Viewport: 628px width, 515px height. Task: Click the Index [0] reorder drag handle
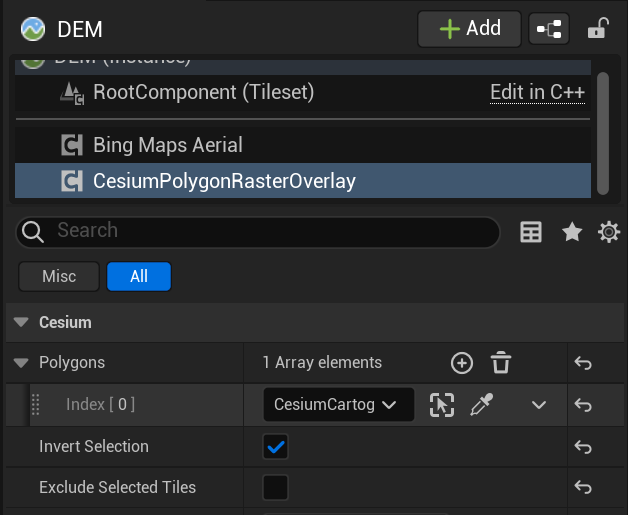coord(35,404)
